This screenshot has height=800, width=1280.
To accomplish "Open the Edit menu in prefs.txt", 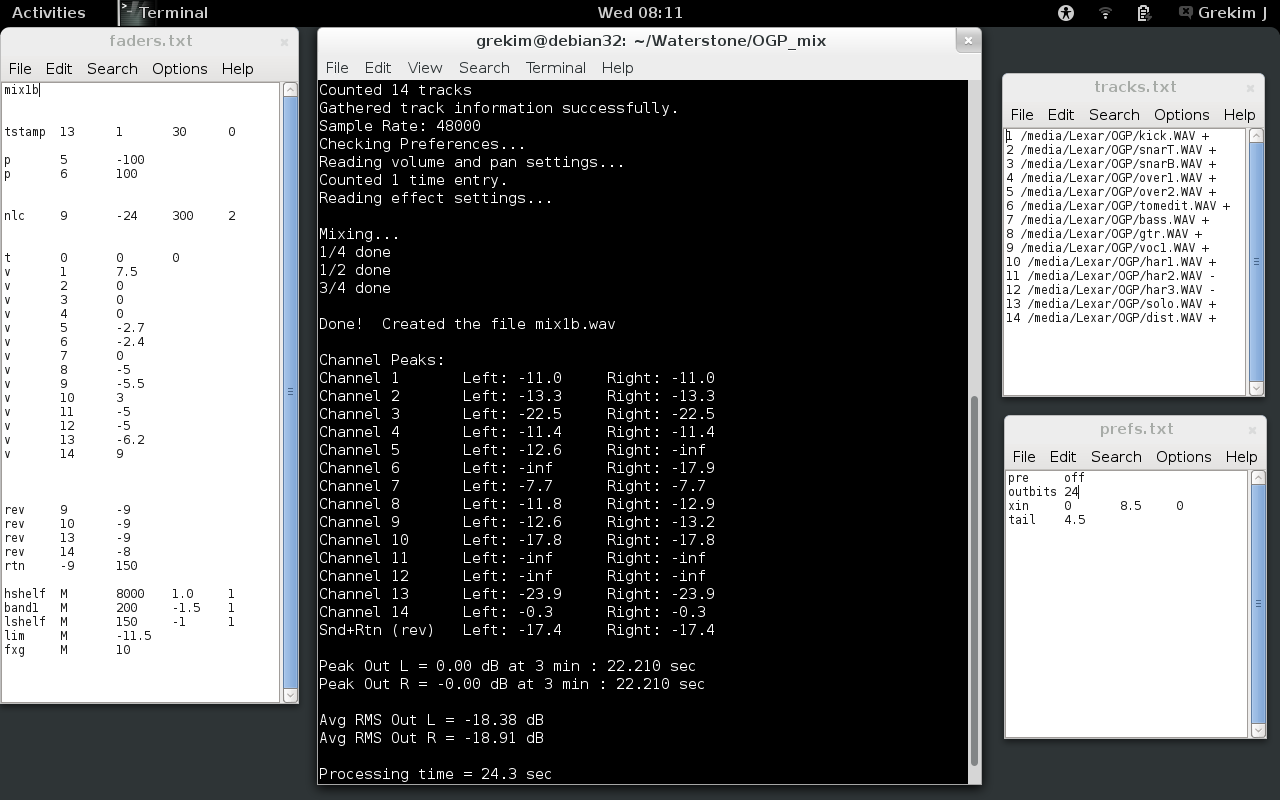I will coord(1063,457).
